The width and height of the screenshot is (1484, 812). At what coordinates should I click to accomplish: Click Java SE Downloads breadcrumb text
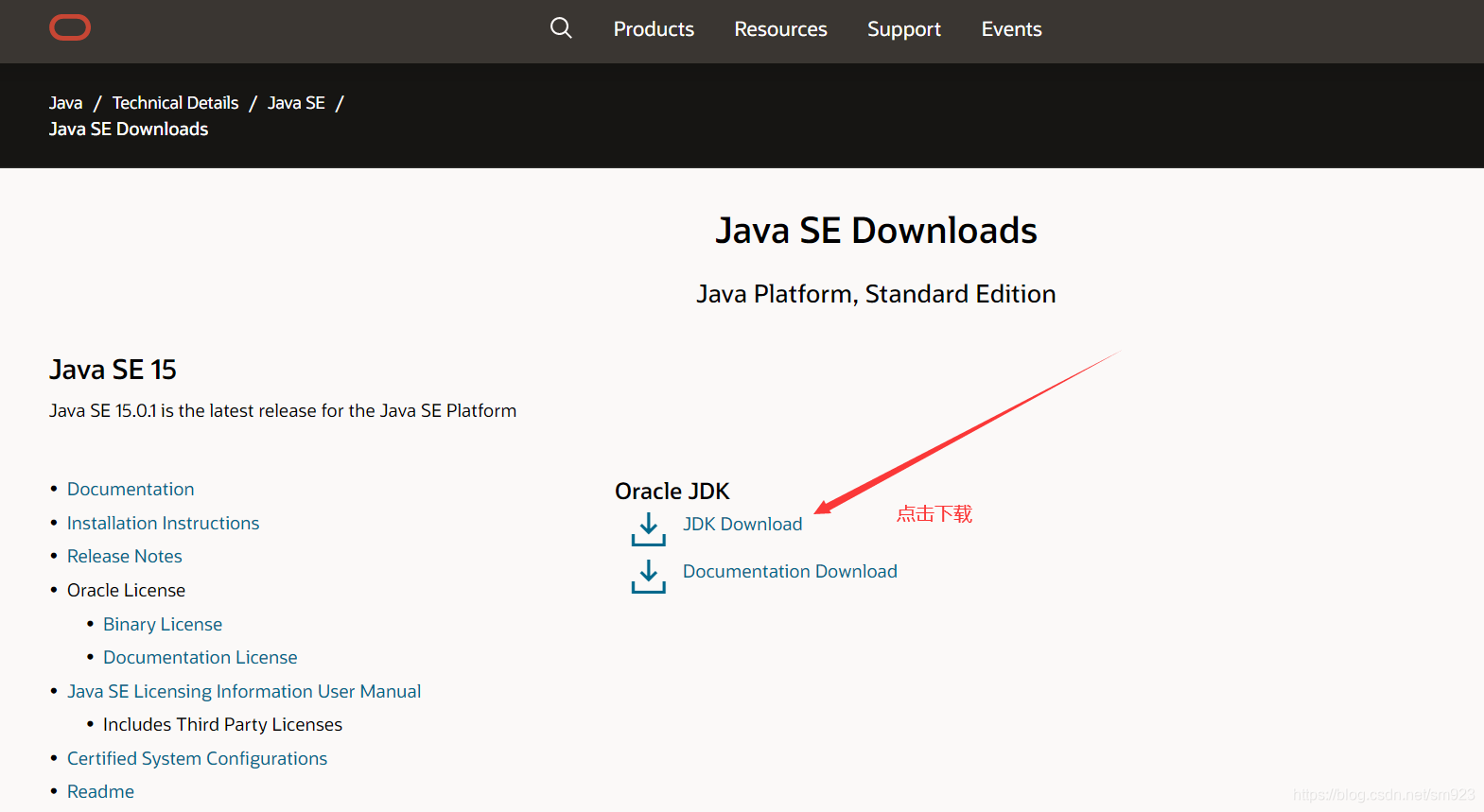tap(129, 130)
